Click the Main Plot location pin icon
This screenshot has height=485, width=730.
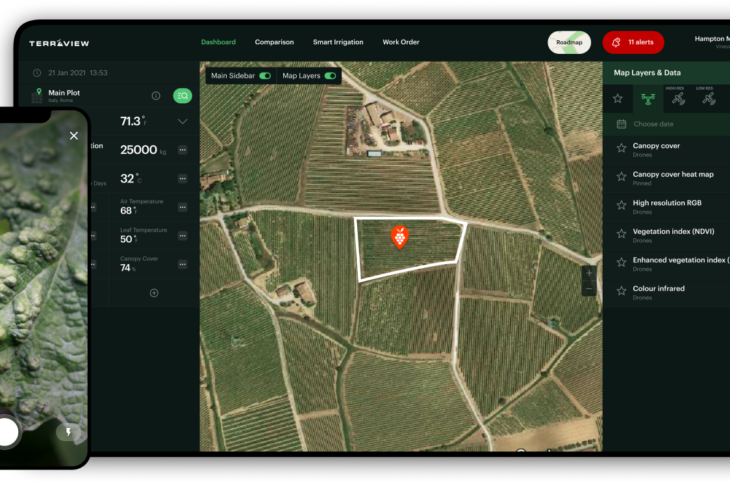(x=39, y=92)
